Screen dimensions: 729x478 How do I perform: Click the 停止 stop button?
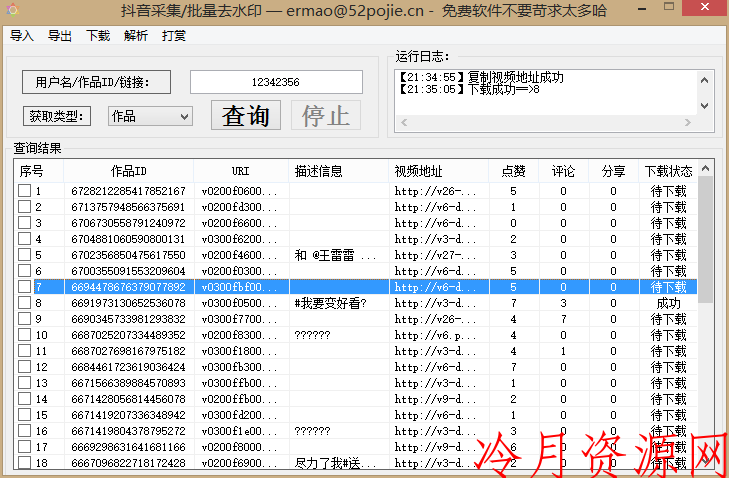pyautogui.click(x=326, y=115)
